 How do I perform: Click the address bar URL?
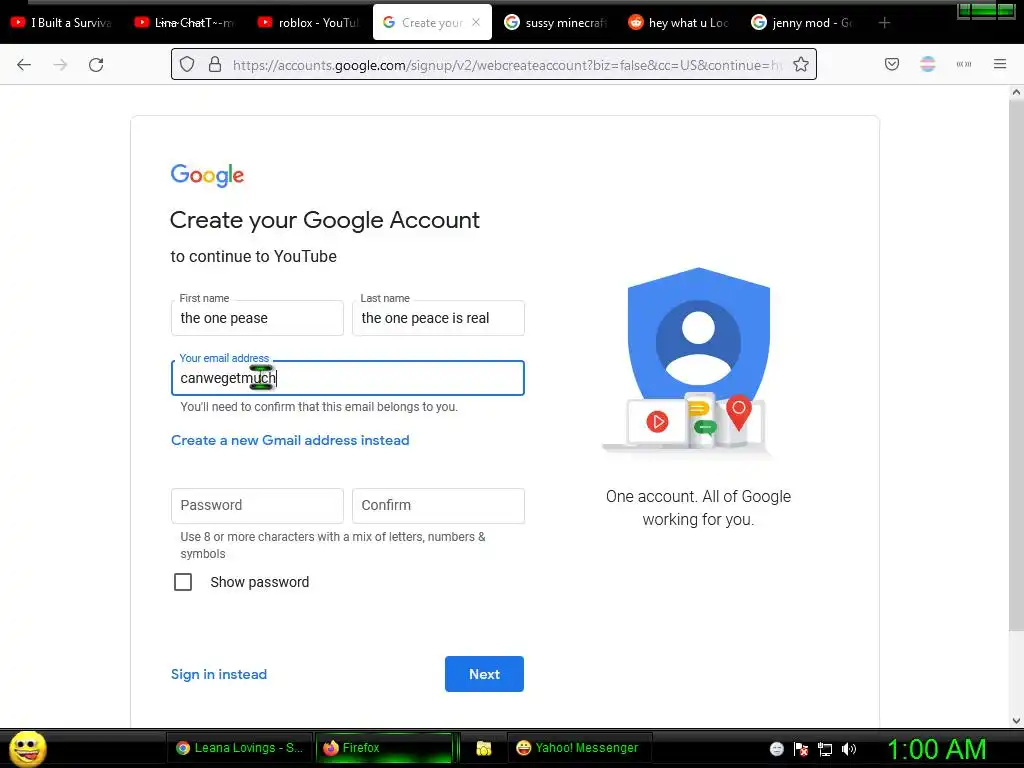tap(507, 65)
